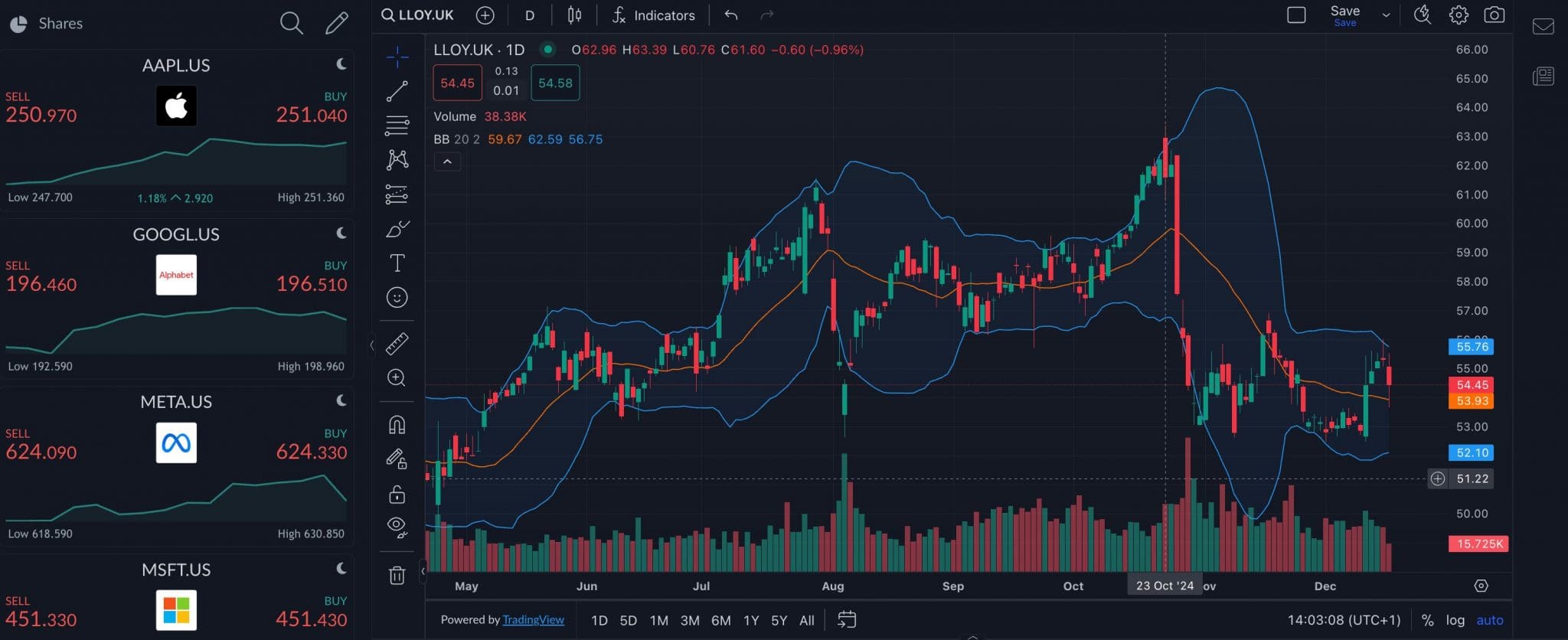Add alert at 51.22 plus icon
The width and height of the screenshot is (1568, 640).
point(1438,478)
